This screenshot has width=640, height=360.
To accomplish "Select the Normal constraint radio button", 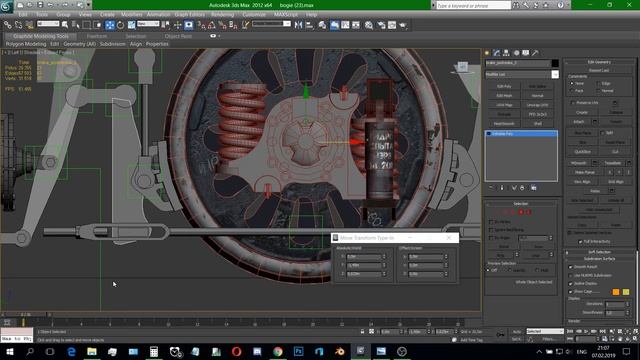I will coord(598,91).
